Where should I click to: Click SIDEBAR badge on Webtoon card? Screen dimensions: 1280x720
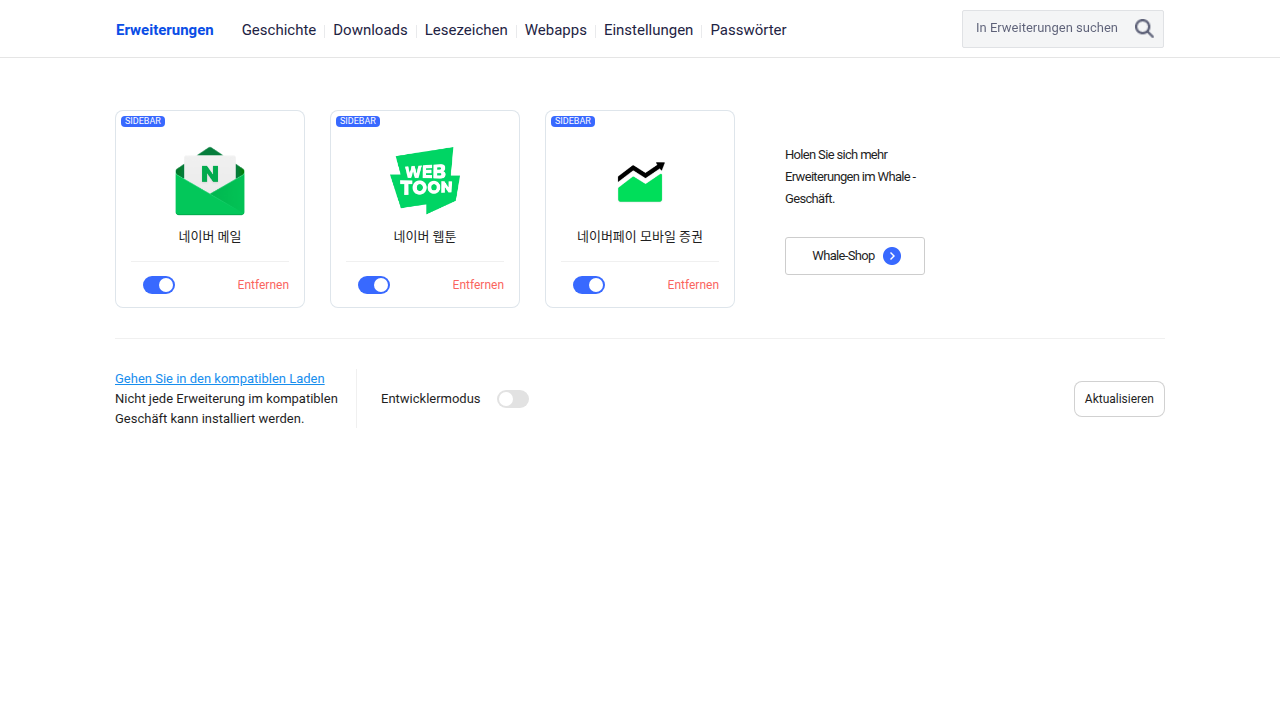click(x=358, y=121)
